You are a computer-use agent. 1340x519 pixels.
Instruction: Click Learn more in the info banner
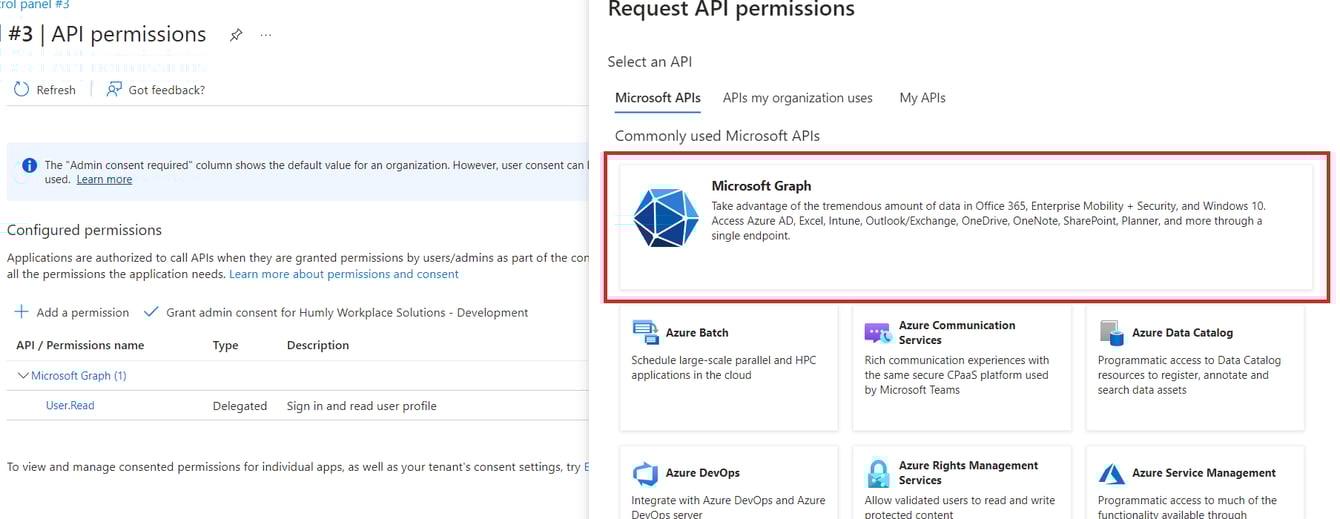pos(104,180)
